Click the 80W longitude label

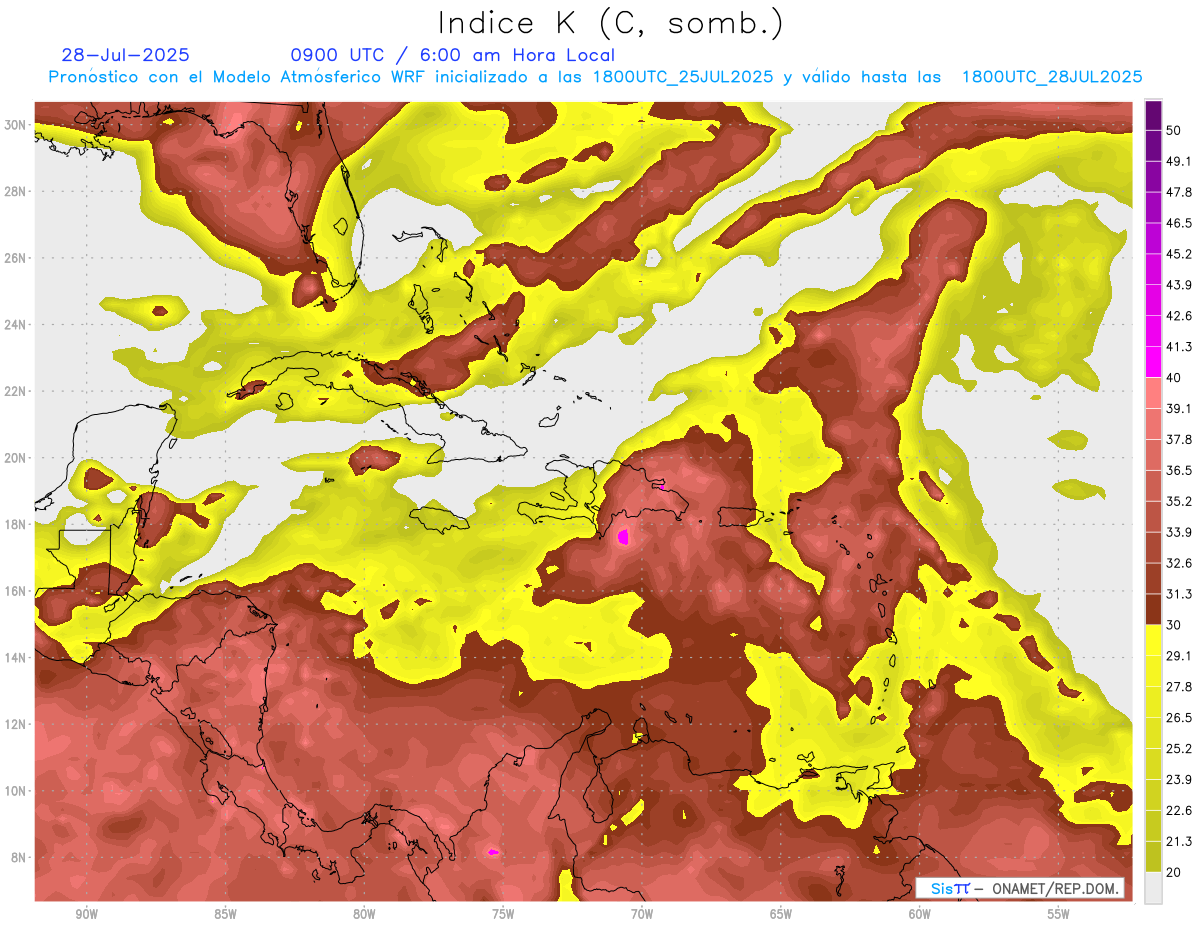click(x=364, y=914)
